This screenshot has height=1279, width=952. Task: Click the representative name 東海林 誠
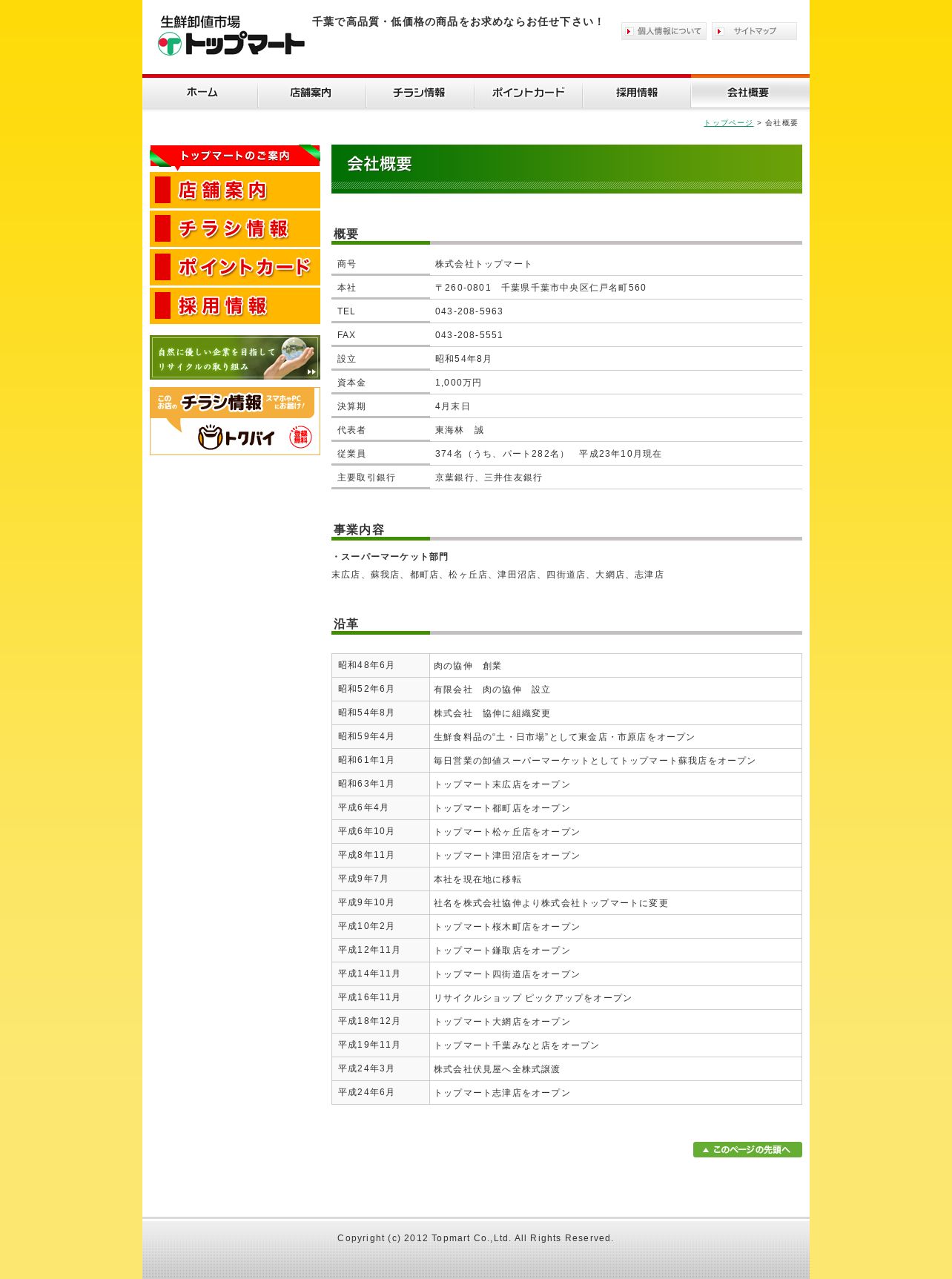[460, 430]
